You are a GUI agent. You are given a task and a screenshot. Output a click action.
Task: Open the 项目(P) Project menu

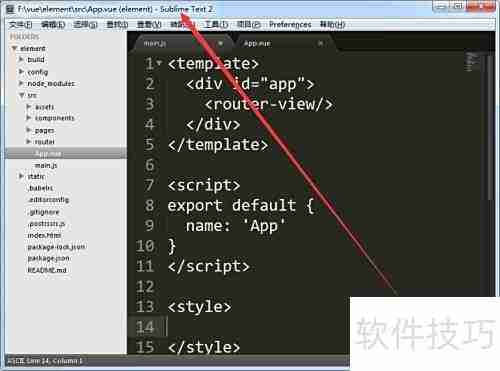[x=249, y=24]
